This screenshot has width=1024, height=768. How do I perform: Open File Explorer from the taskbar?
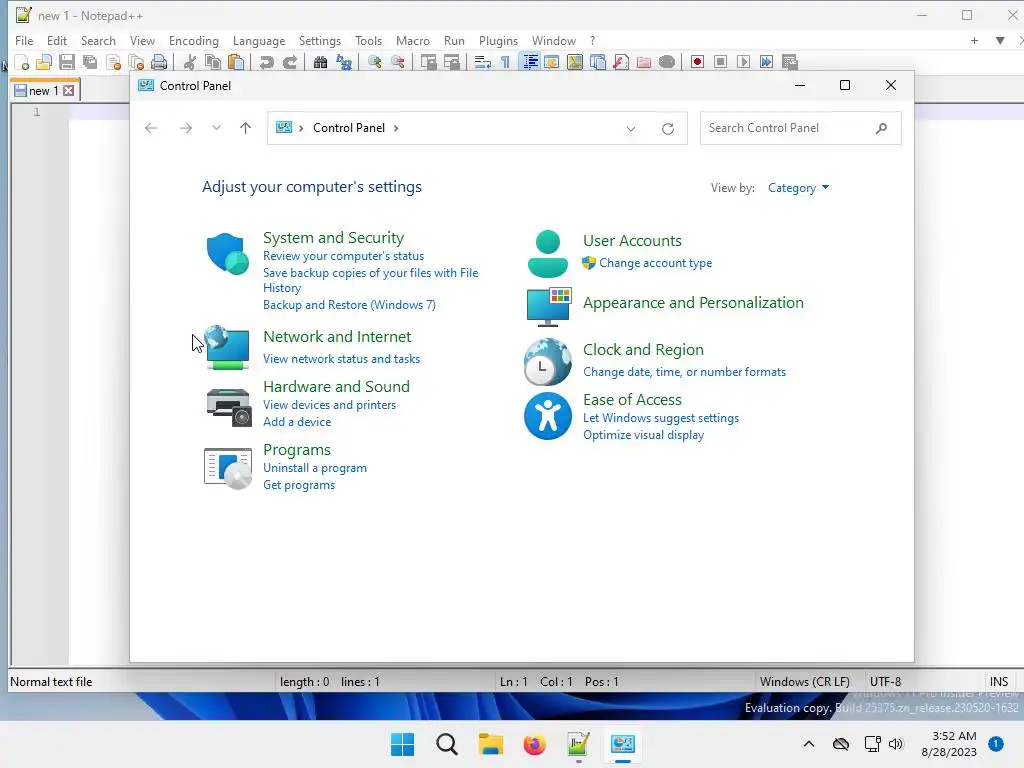pos(490,744)
